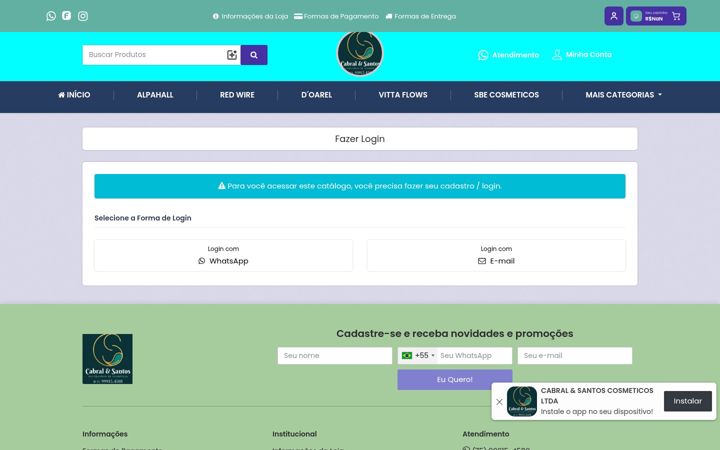720x450 pixels.
Task: Open VITTA FLOWS category
Action: tap(403, 95)
